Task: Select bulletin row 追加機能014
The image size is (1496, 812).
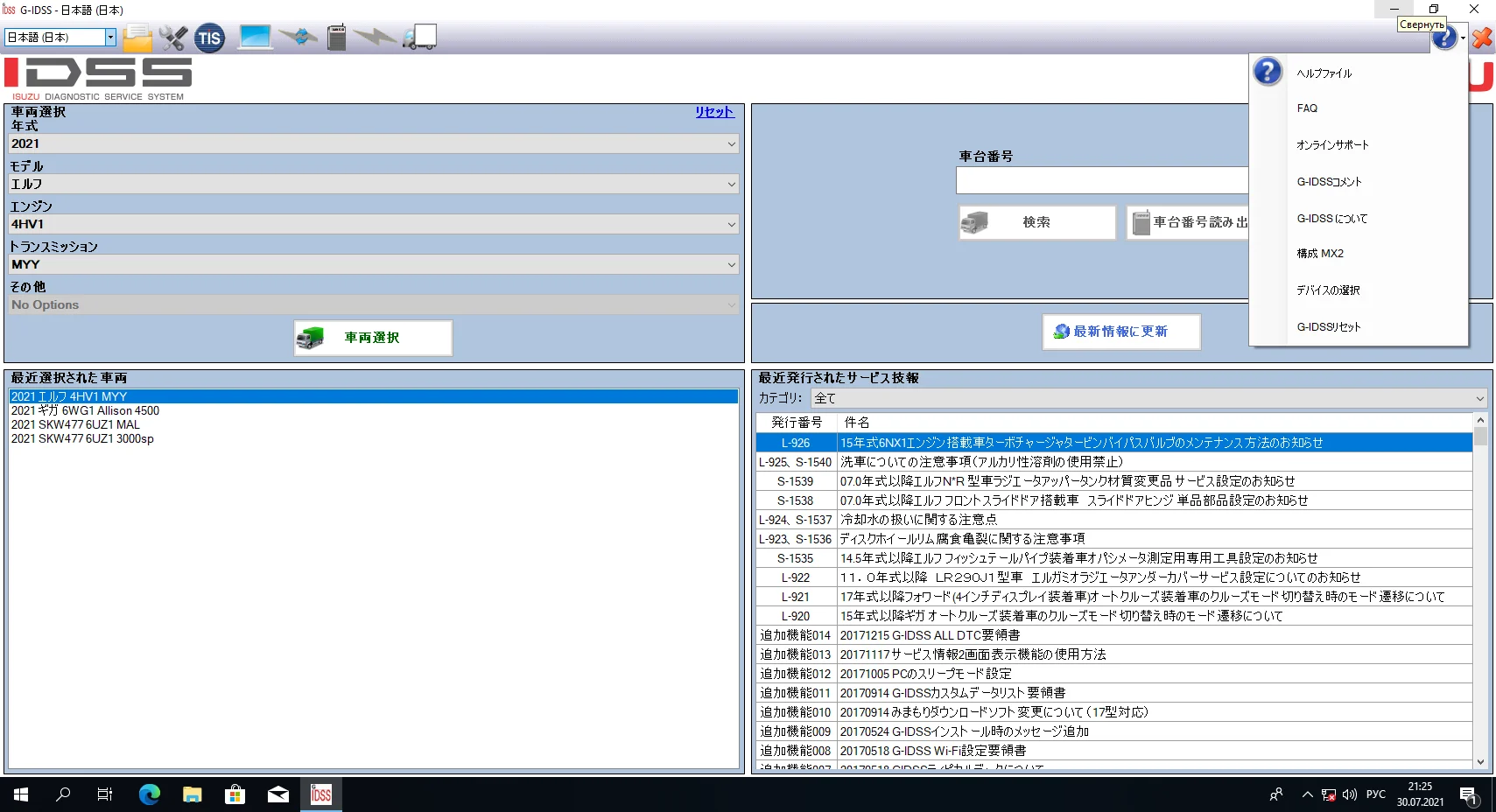Action: point(1114,635)
